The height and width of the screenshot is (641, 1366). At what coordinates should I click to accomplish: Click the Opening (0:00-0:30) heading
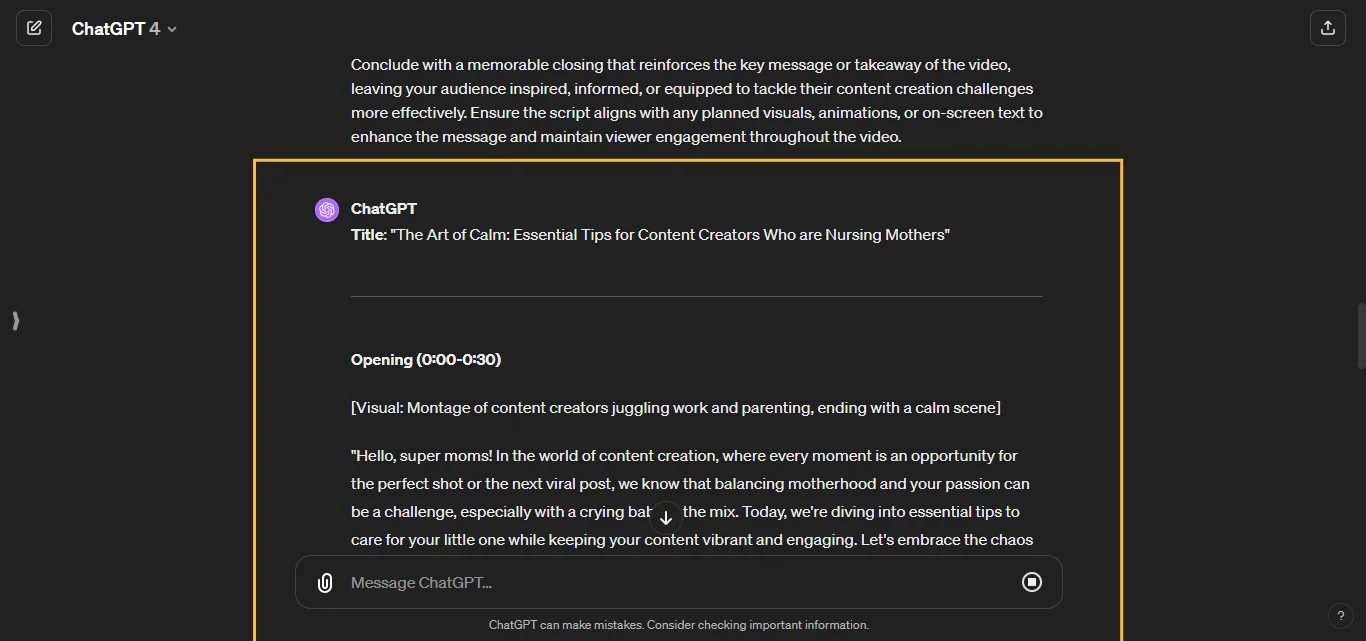click(x=425, y=359)
